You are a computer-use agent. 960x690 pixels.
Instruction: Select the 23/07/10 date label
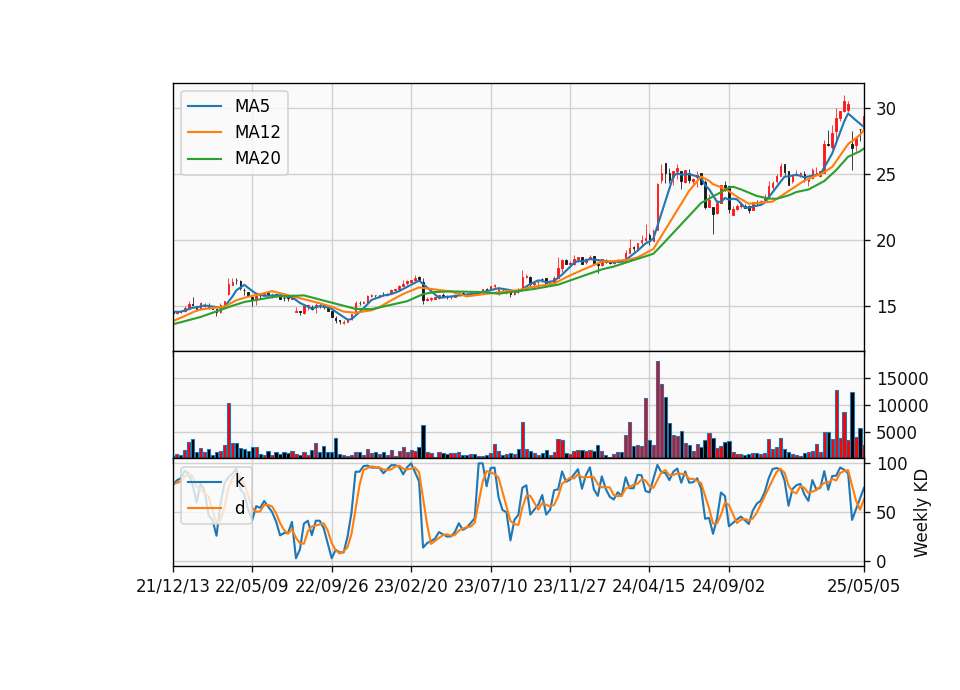point(490,586)
